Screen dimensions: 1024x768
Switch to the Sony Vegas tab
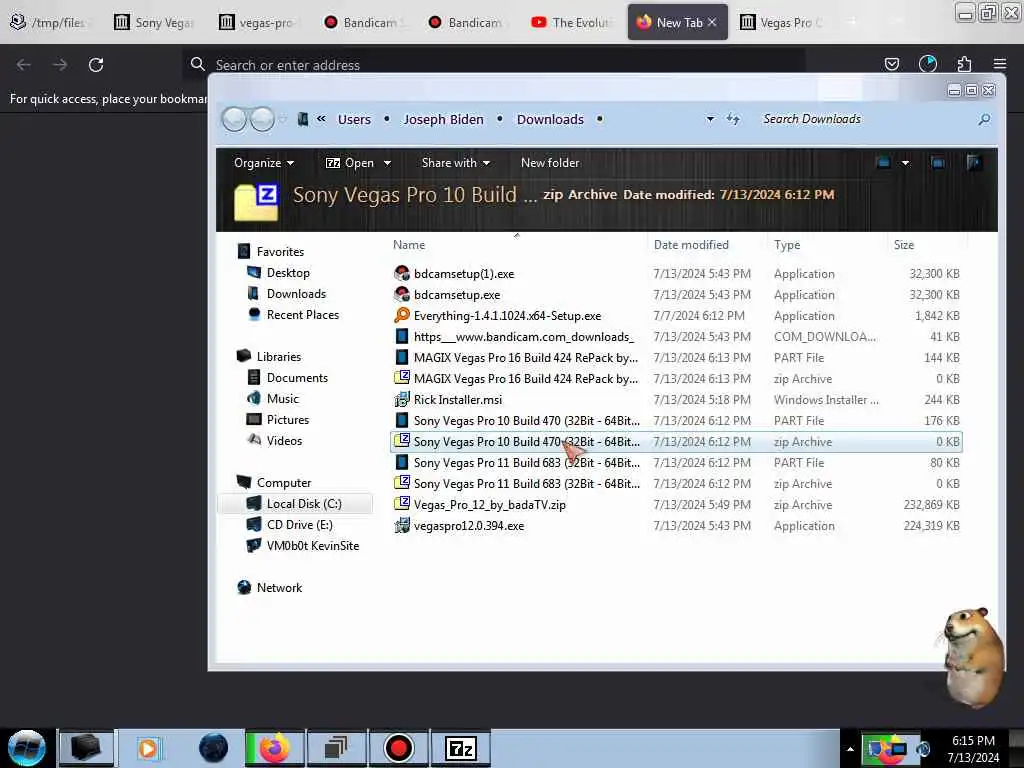(x=154, y=22)
